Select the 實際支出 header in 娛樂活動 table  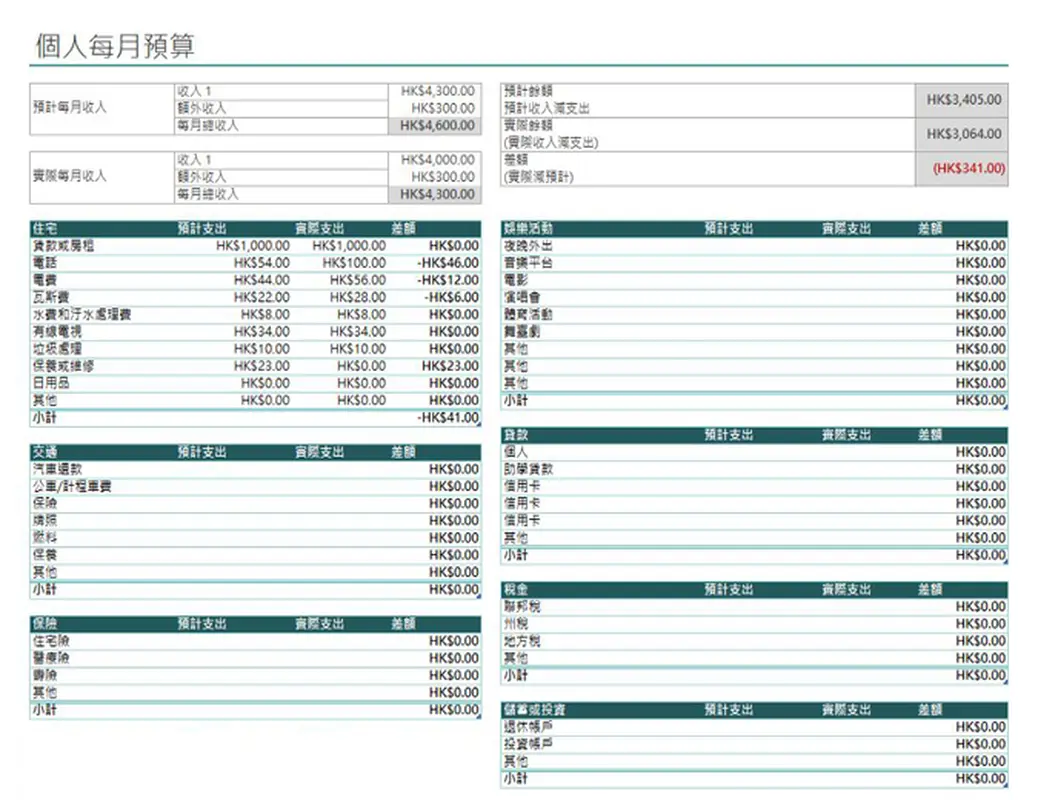846,228
